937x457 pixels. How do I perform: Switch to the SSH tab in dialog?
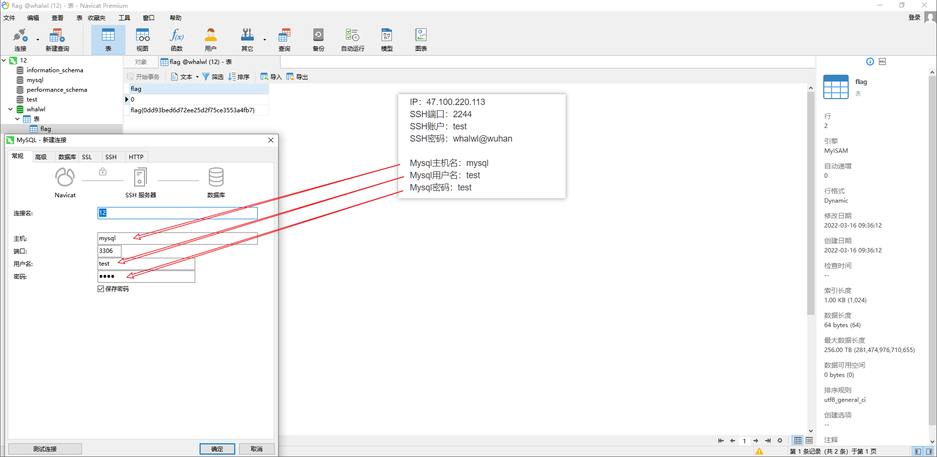click(x=111, y=157)
